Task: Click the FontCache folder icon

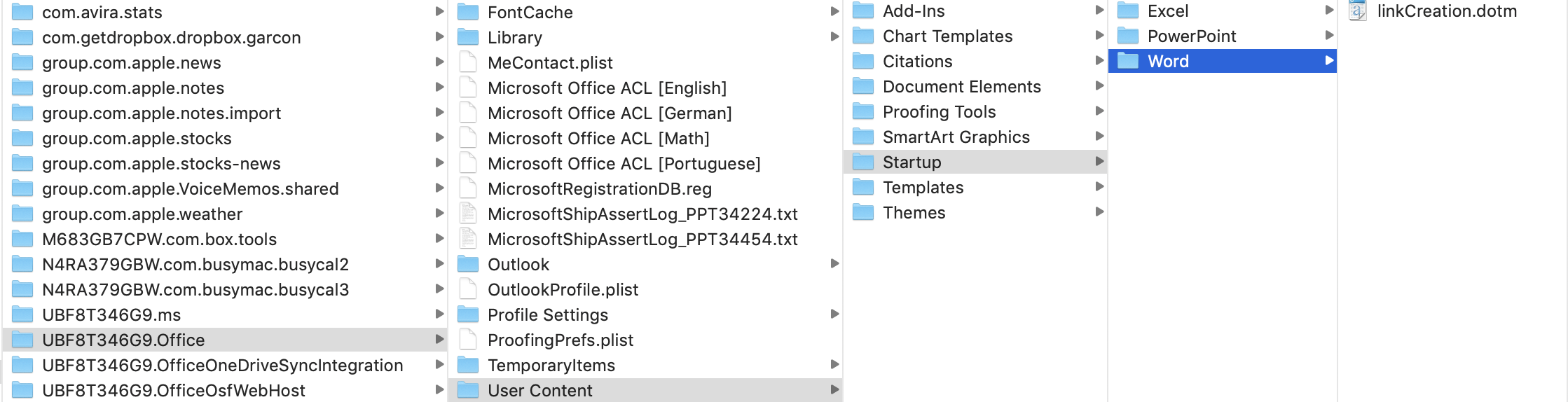Action: pos(468,12)
